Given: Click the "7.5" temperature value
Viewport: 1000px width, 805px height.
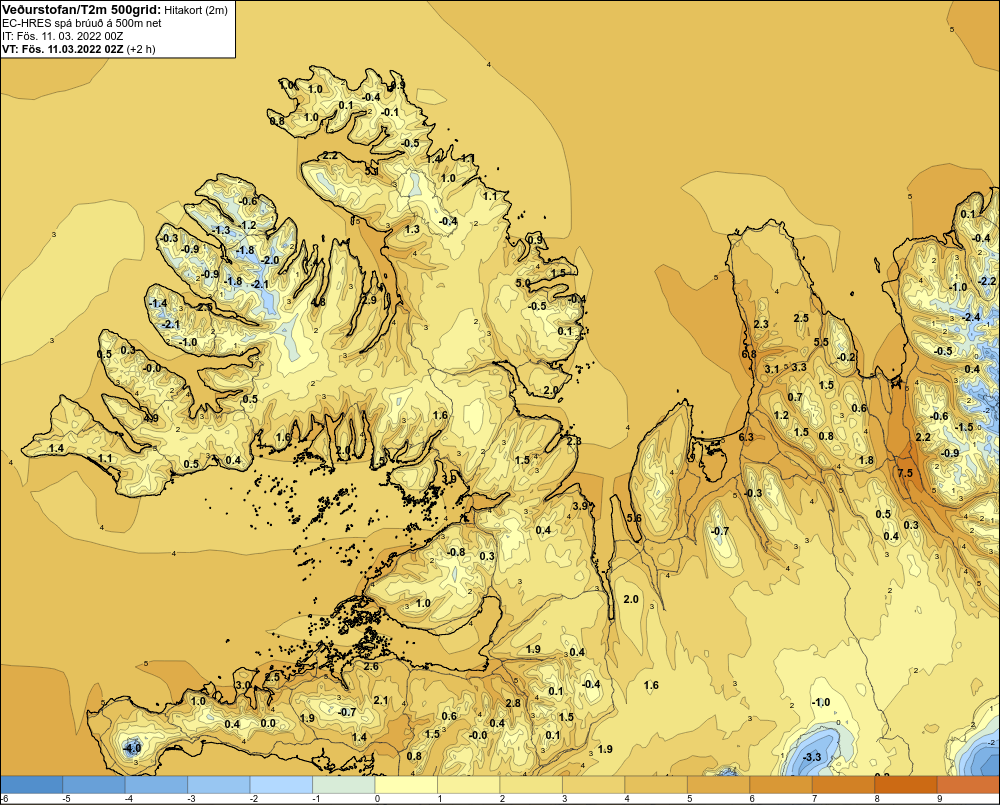Looking at the screenshot, I should pos(905,473).
